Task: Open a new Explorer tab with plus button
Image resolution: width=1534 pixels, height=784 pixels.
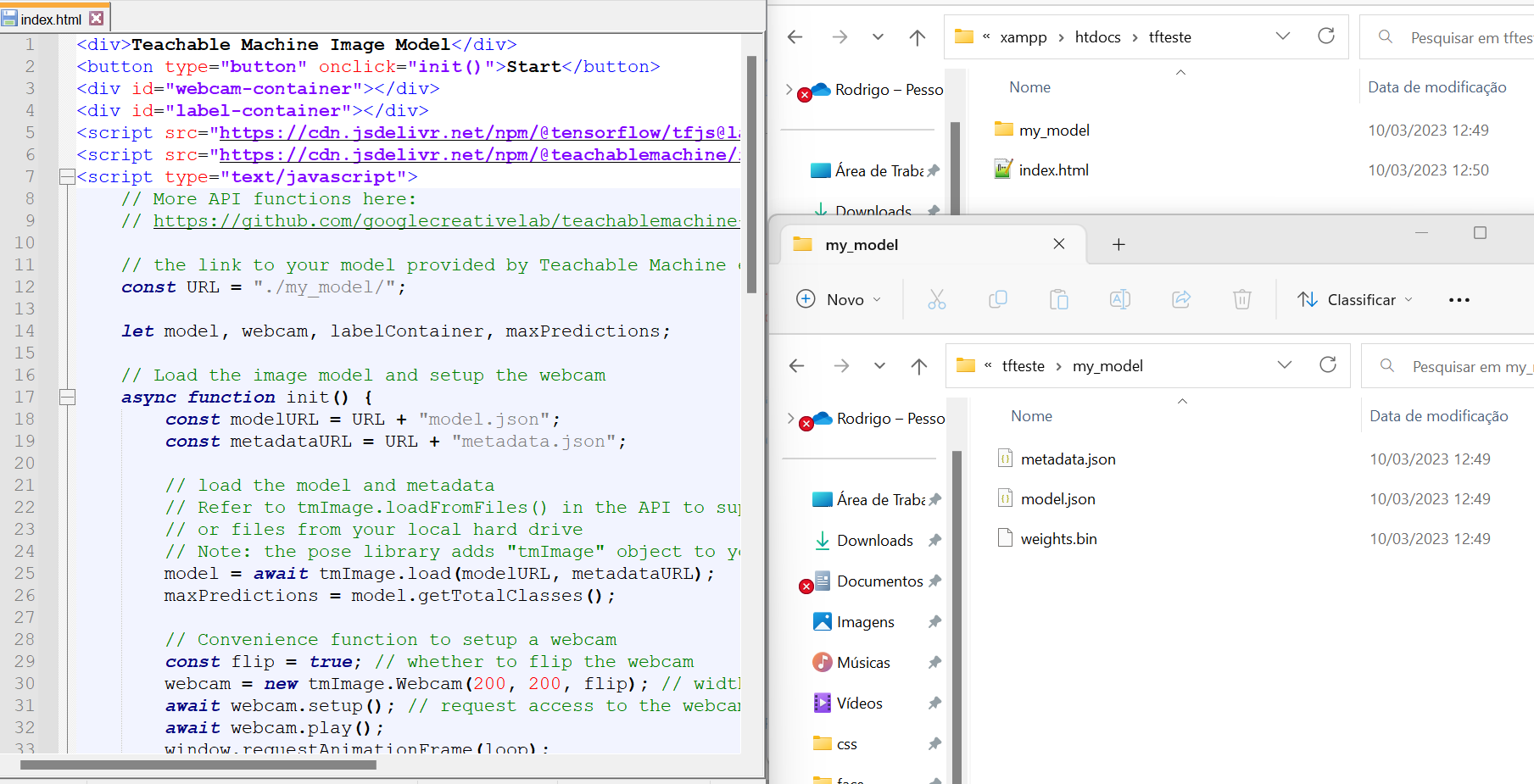Action: tap(1118, 245)
